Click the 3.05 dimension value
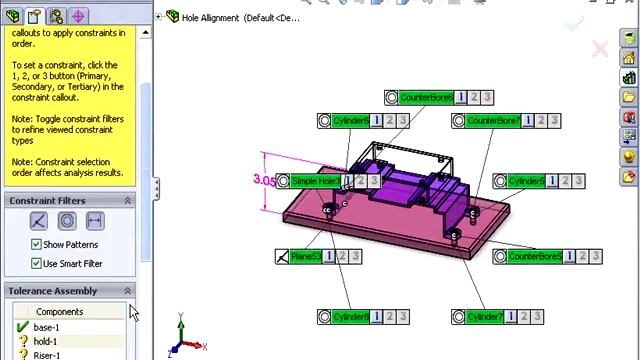 point(264,180)
